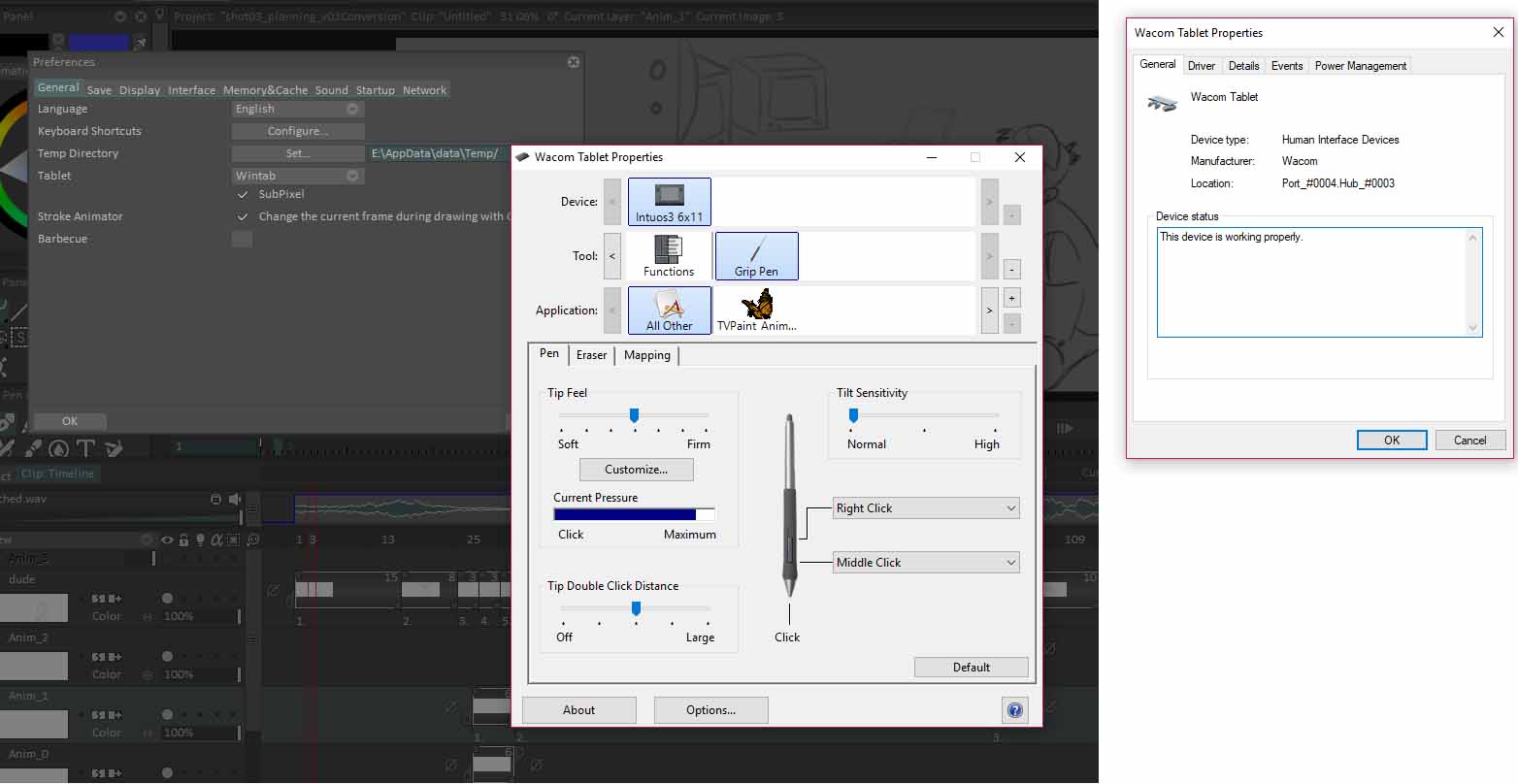This screenshot has height=784, width=1518.
Task: Toggle Change the current frame during drawing checkbox
Action: coord(243,216)
